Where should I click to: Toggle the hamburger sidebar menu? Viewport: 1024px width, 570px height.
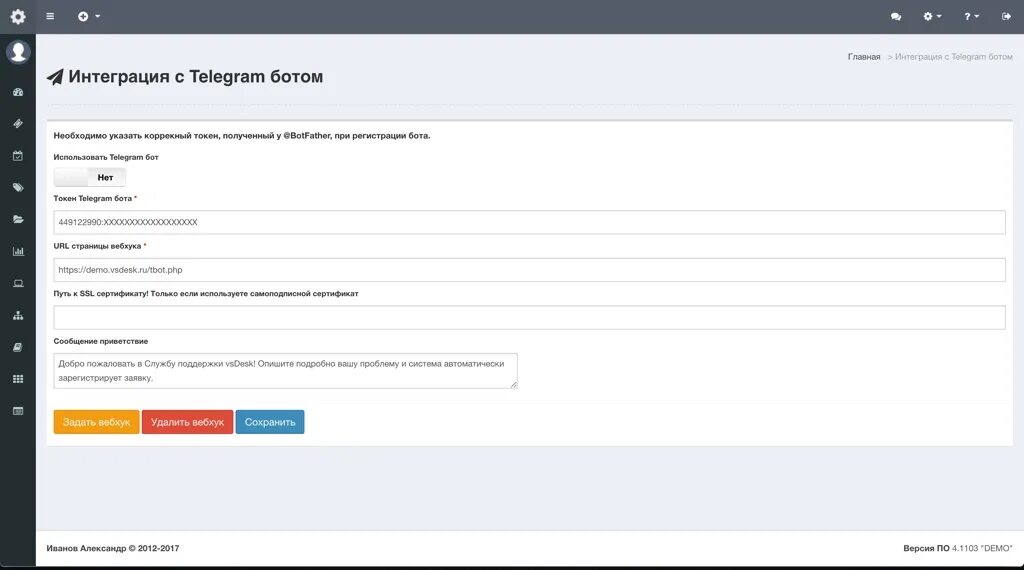[50, 16]
